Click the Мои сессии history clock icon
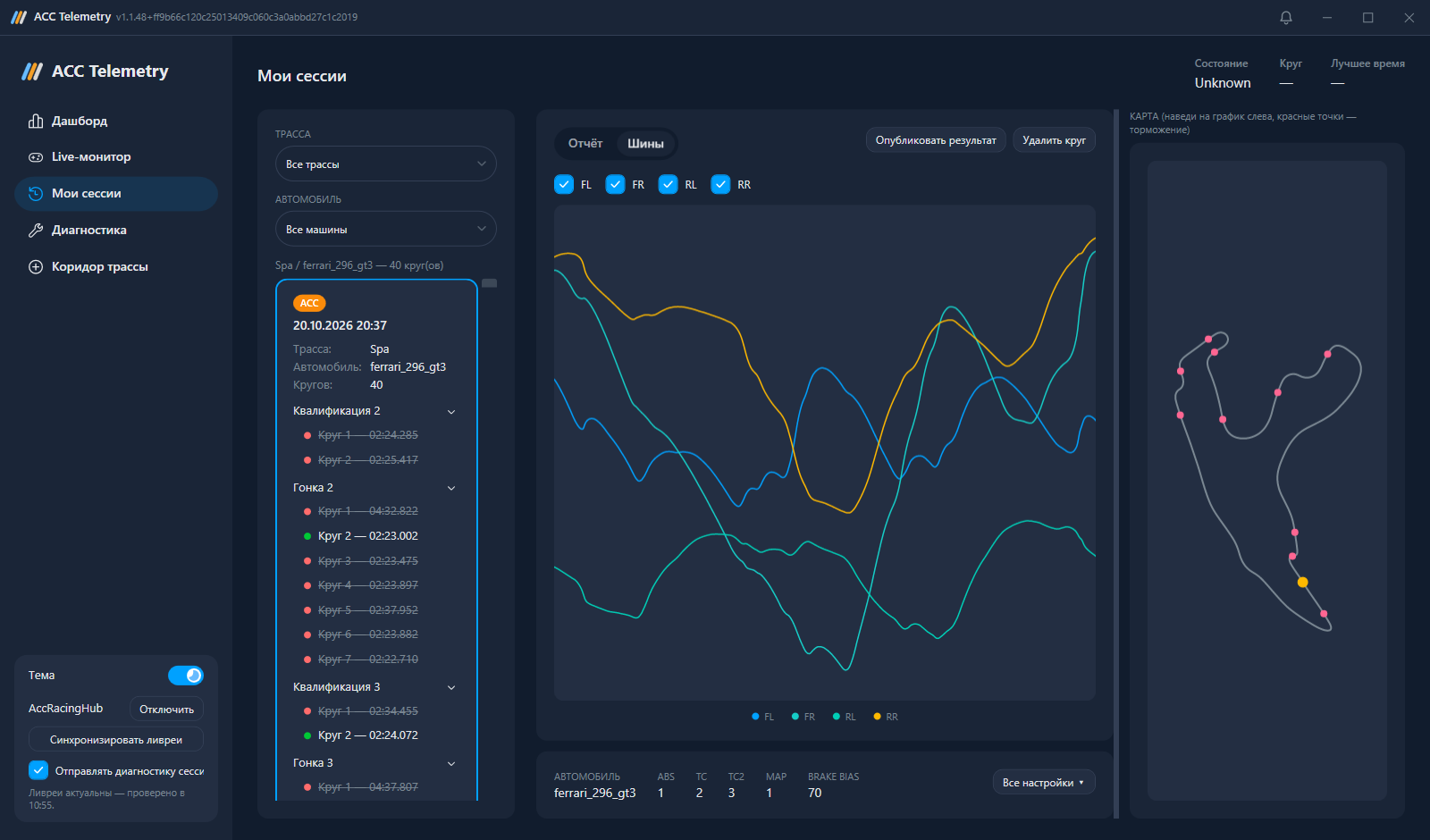Viewport: 1430px width, 840px height. click(x=36, y=194)
